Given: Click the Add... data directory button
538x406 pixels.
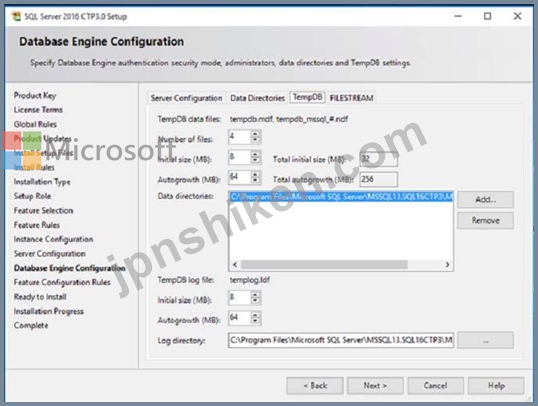Looking at the screenshot, I should pos(485,199).
